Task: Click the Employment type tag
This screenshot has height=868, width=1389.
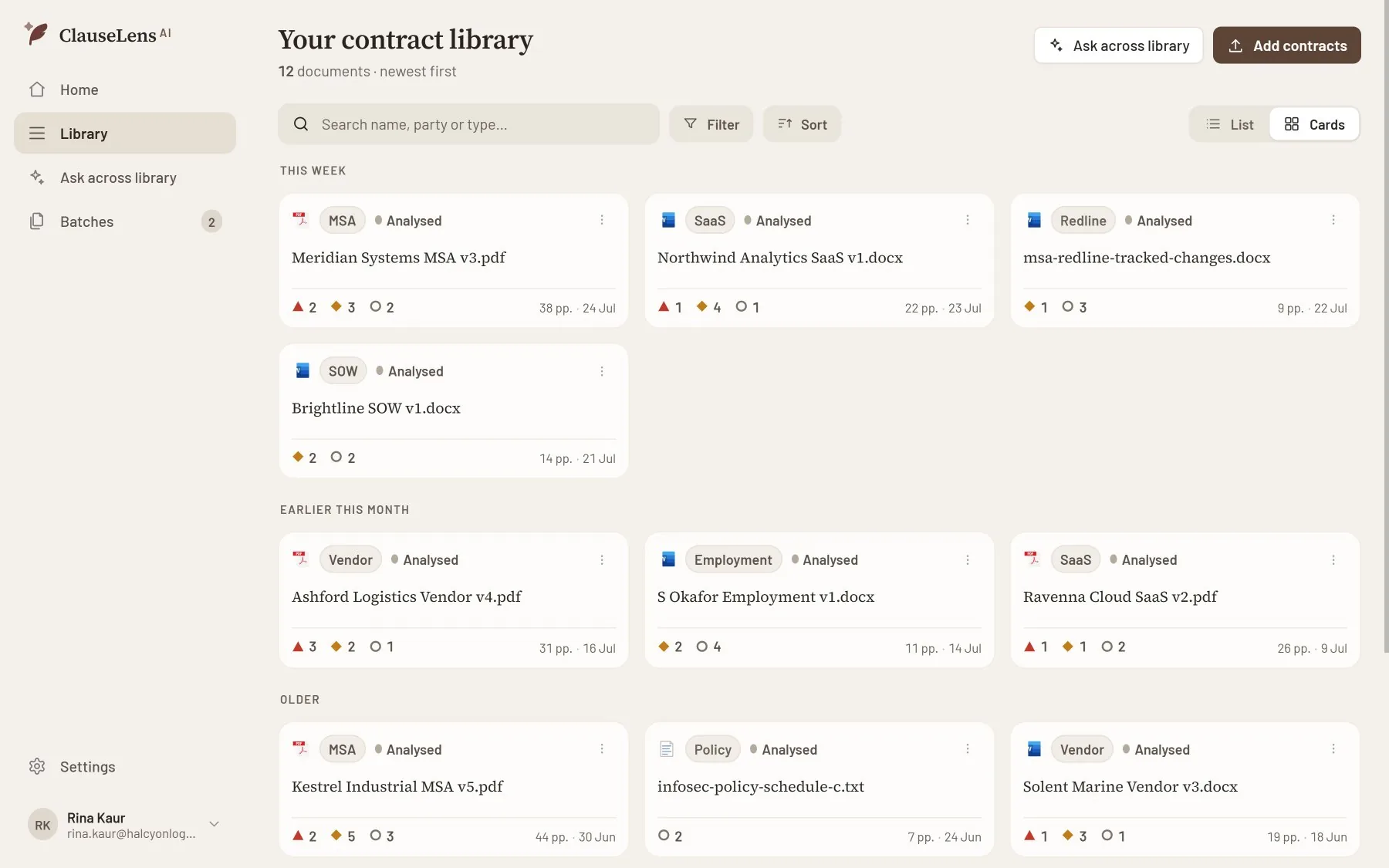Action: (x=733, y=560)
